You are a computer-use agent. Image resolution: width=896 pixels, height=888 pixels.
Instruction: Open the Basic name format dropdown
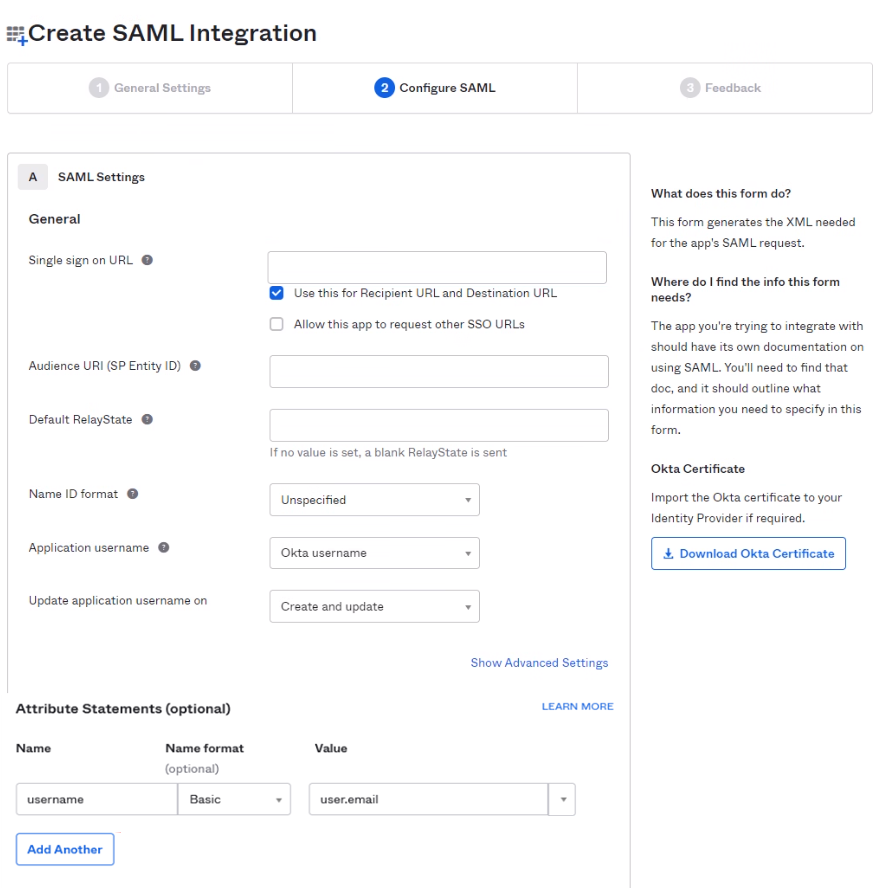234,800
